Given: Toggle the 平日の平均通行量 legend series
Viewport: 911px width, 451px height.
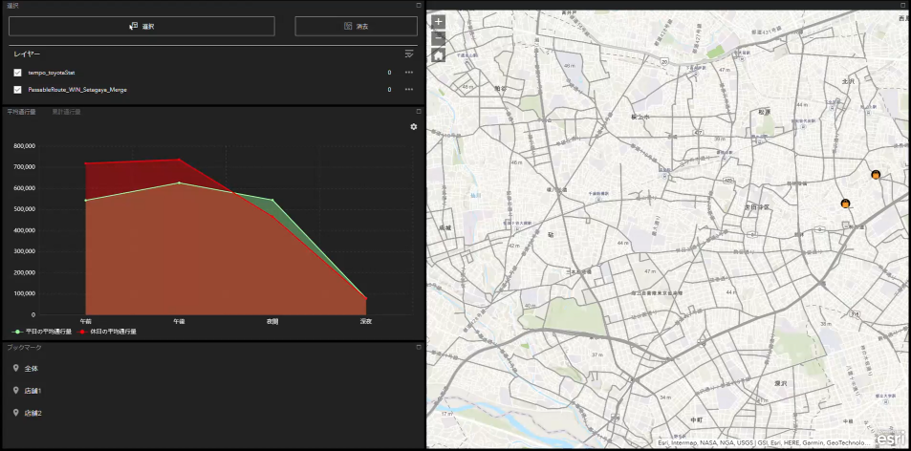Looking at the screenshot, I should tap(42, 332).
